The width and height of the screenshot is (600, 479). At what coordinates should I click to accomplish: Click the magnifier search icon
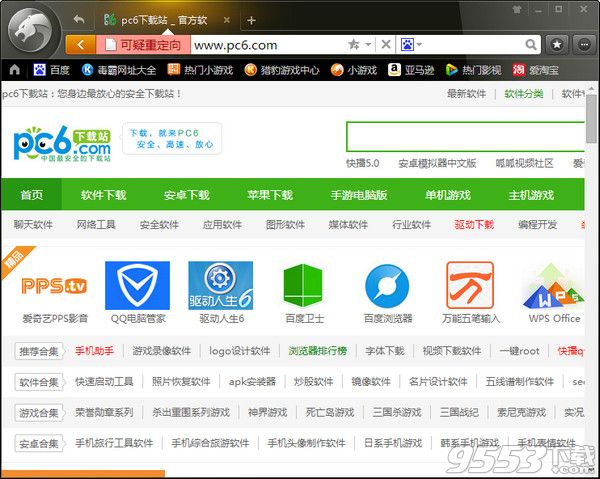(x=531, y=45)
